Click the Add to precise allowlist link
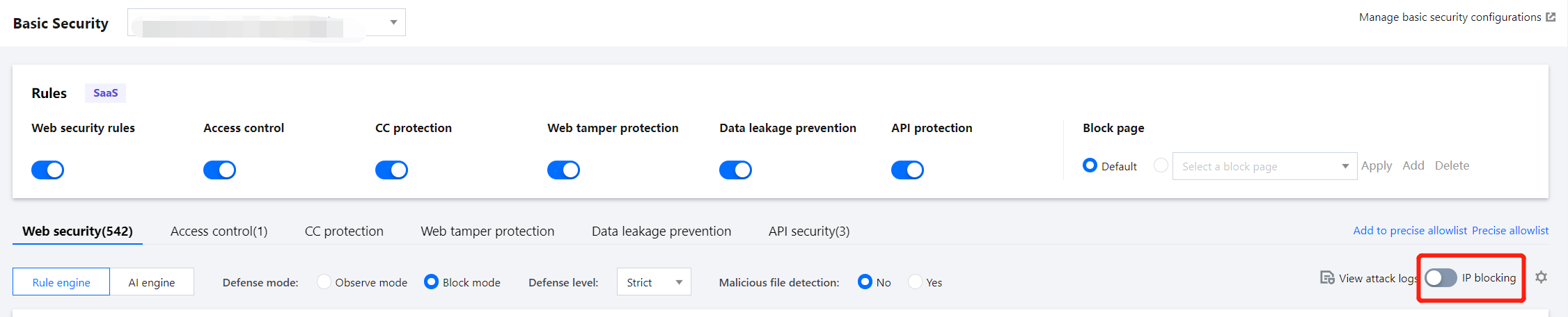 (x=1409, y=231)
